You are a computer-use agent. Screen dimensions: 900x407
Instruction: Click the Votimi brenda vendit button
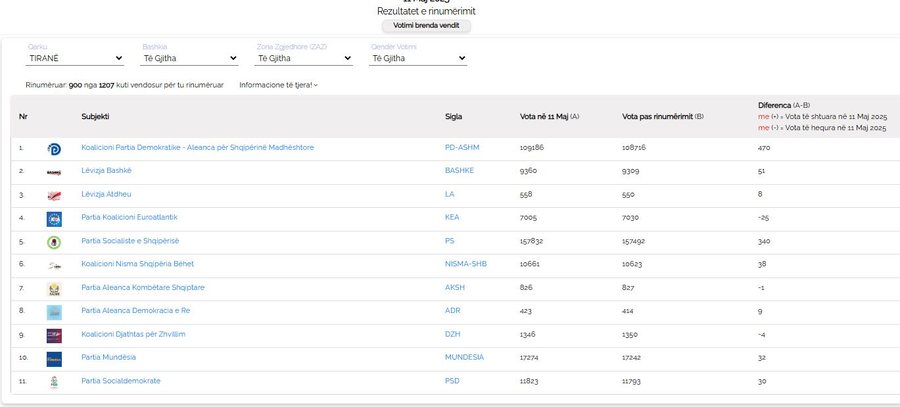426,26
